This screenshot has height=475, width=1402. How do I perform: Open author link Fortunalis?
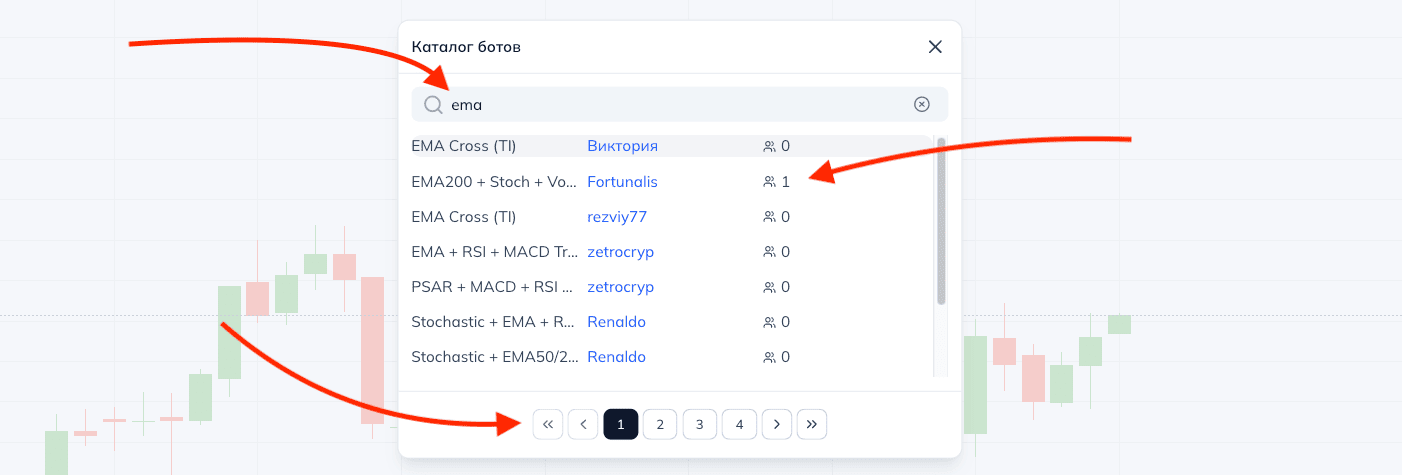622,182
